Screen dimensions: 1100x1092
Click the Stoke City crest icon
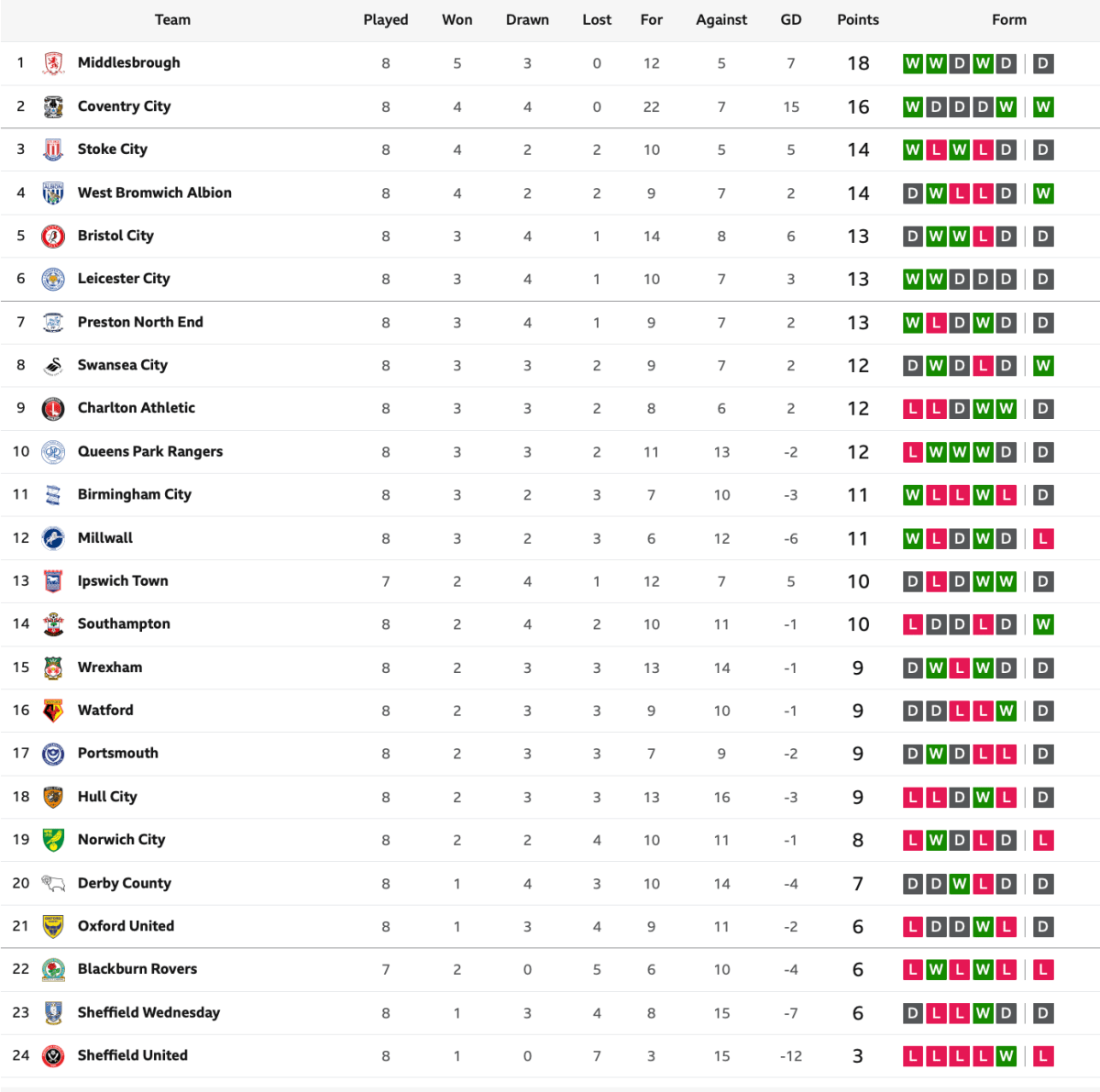pos(53,149)
